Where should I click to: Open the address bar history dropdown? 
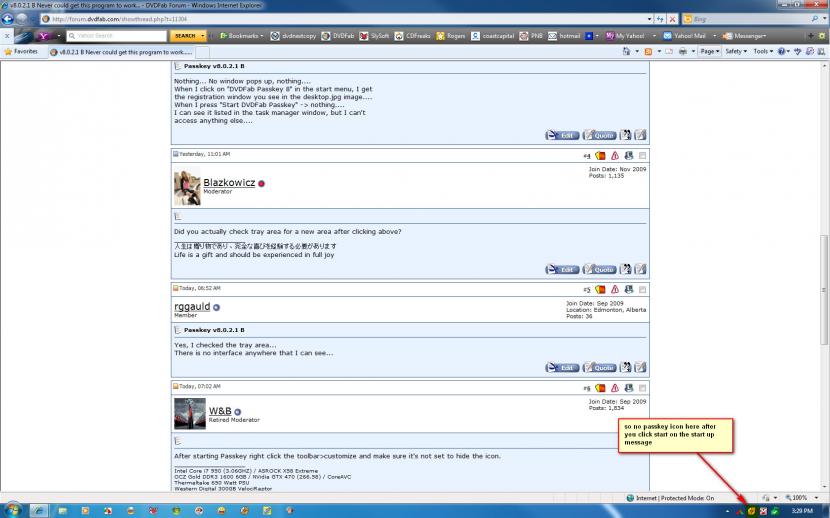coord(649,19)
